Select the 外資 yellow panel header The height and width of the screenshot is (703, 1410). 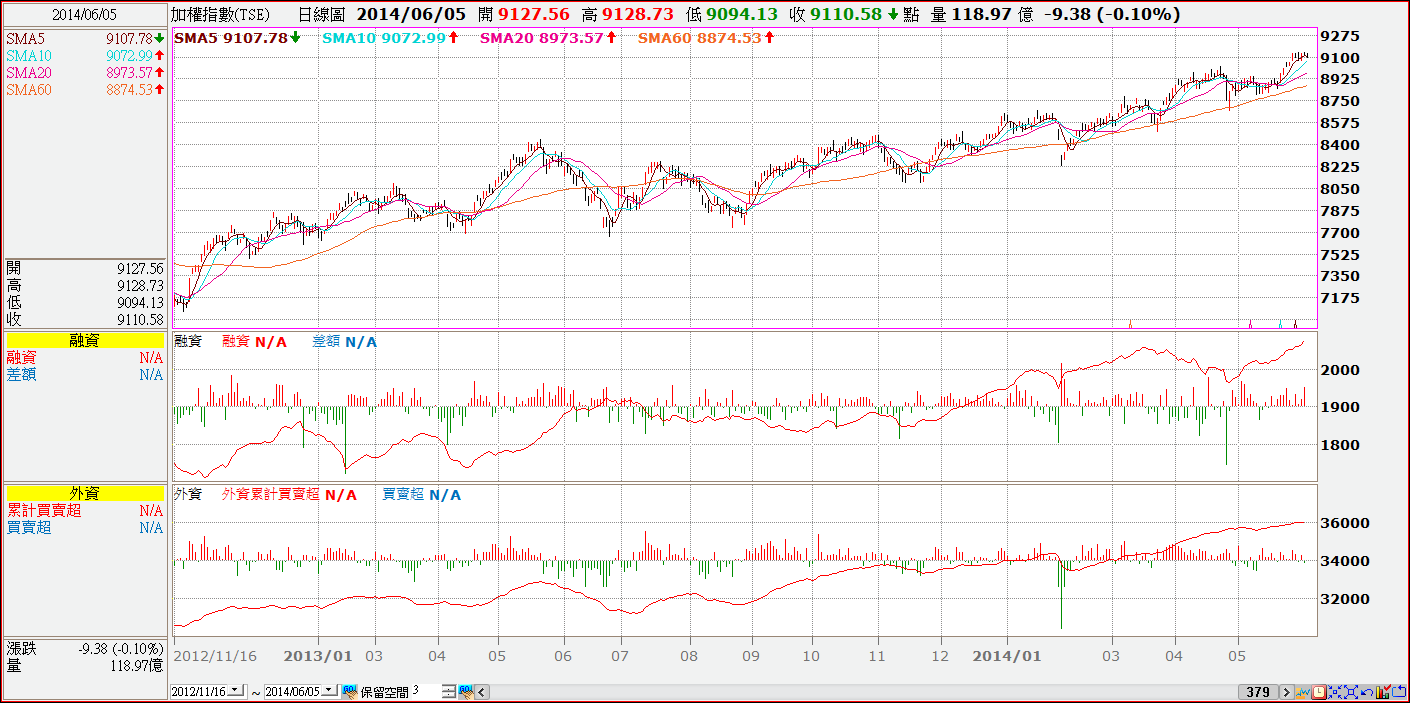85,493
